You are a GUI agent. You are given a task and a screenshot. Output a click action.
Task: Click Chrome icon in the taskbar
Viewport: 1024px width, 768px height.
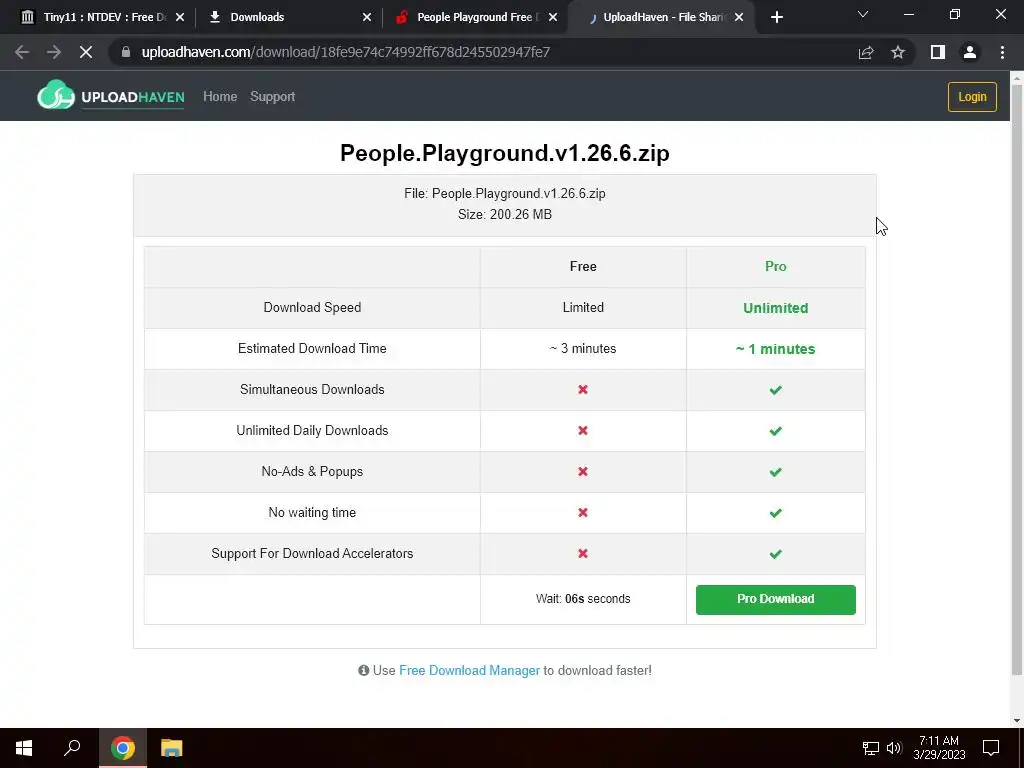123,748
